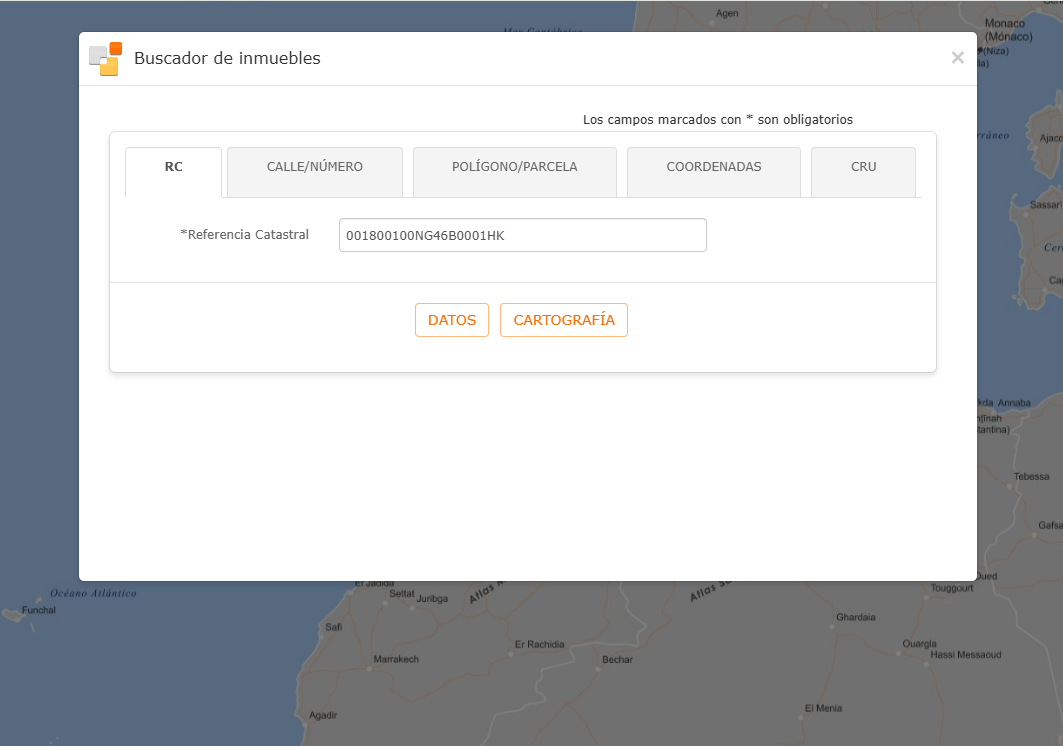Screen dimensions: 1063x746
Task: Click Agadir on the background map
Action: [x=323, y=715]
